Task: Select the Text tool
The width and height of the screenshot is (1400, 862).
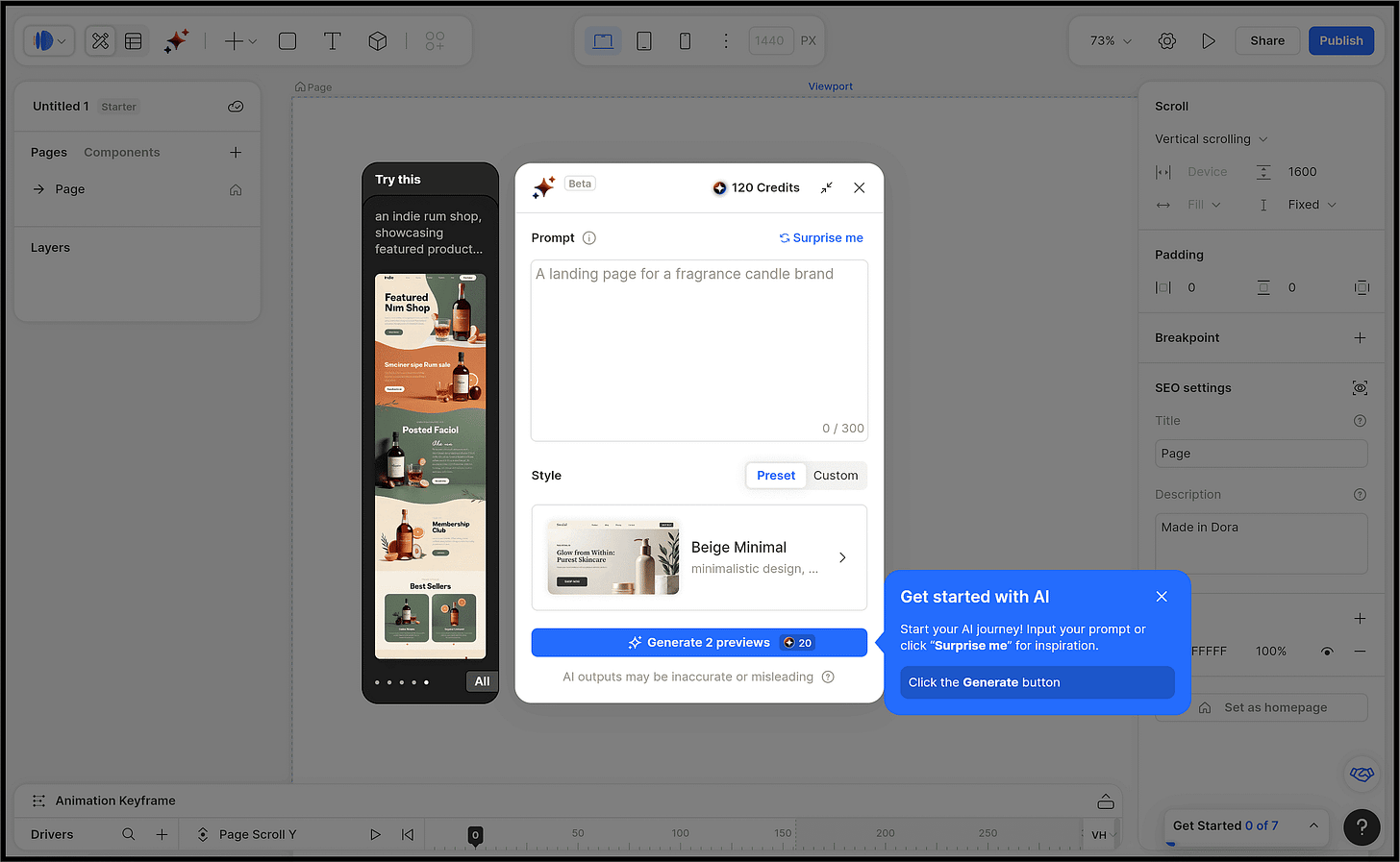Action: (332, 40)
